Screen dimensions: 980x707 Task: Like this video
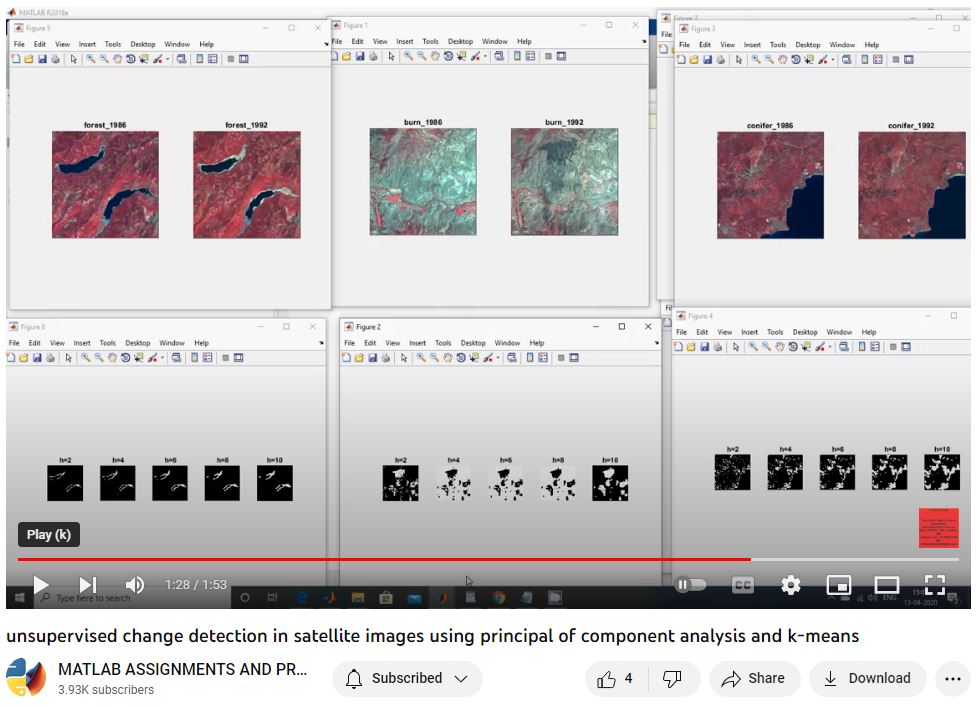pyautogui.click(x=615, y=678)
